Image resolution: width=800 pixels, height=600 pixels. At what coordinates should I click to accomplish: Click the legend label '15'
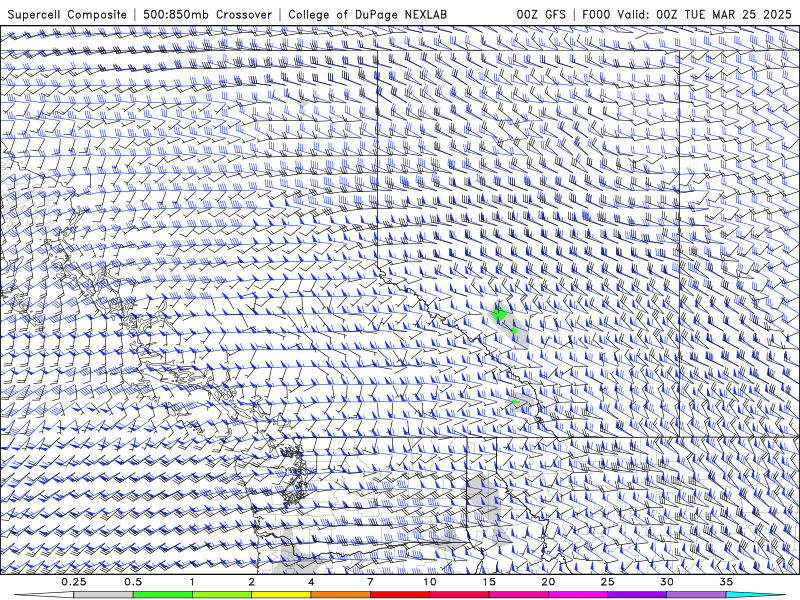point(489,582)
